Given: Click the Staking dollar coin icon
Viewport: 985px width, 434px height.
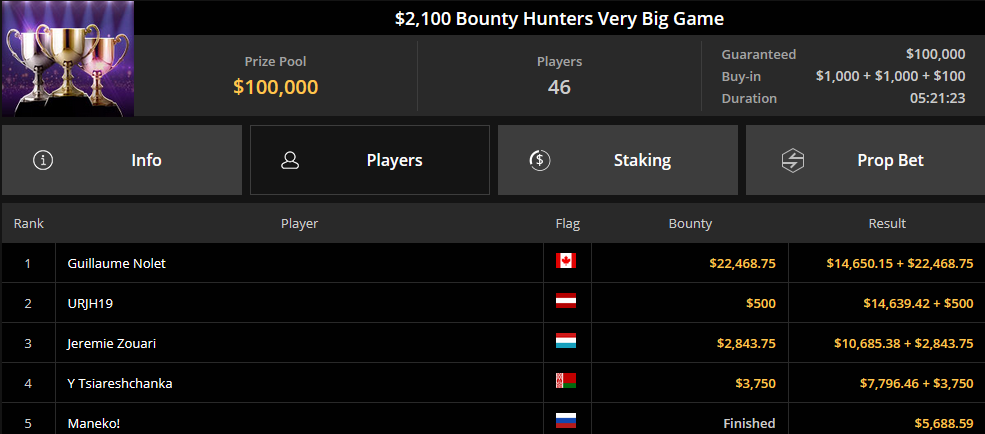Looking at the screenshot, I should point(540,160).
